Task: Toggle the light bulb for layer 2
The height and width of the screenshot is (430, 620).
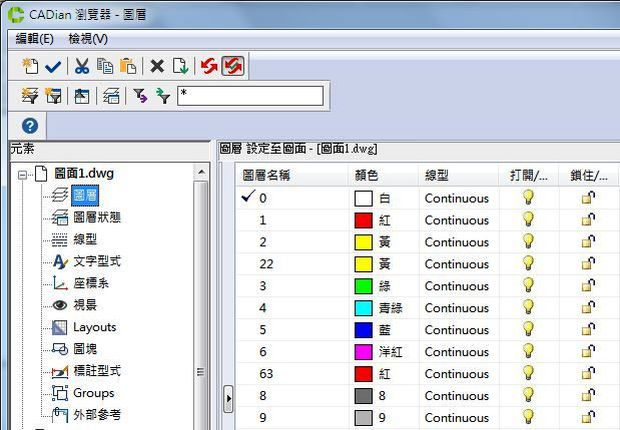Action: 528,241
